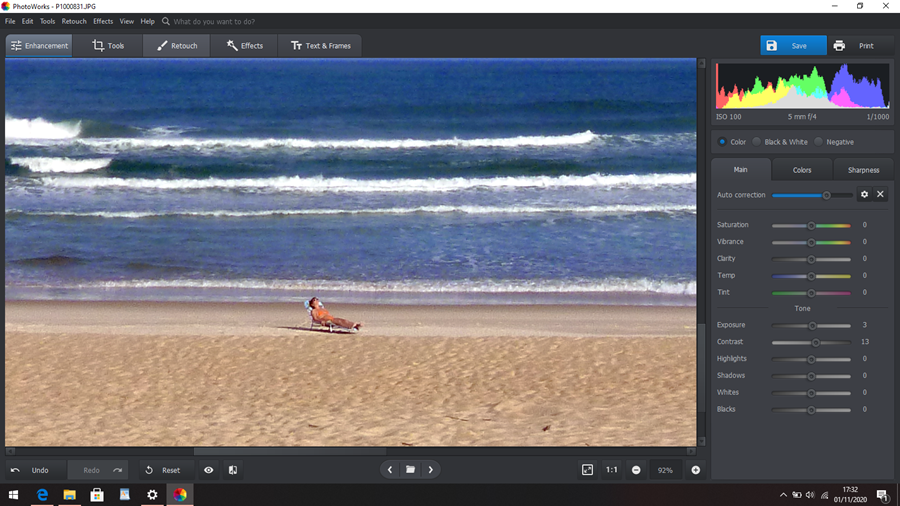The height and width of the screenshot is (506, 900).
Task: Open Auto correction gear settings
Action: click(x=864, y=194)
